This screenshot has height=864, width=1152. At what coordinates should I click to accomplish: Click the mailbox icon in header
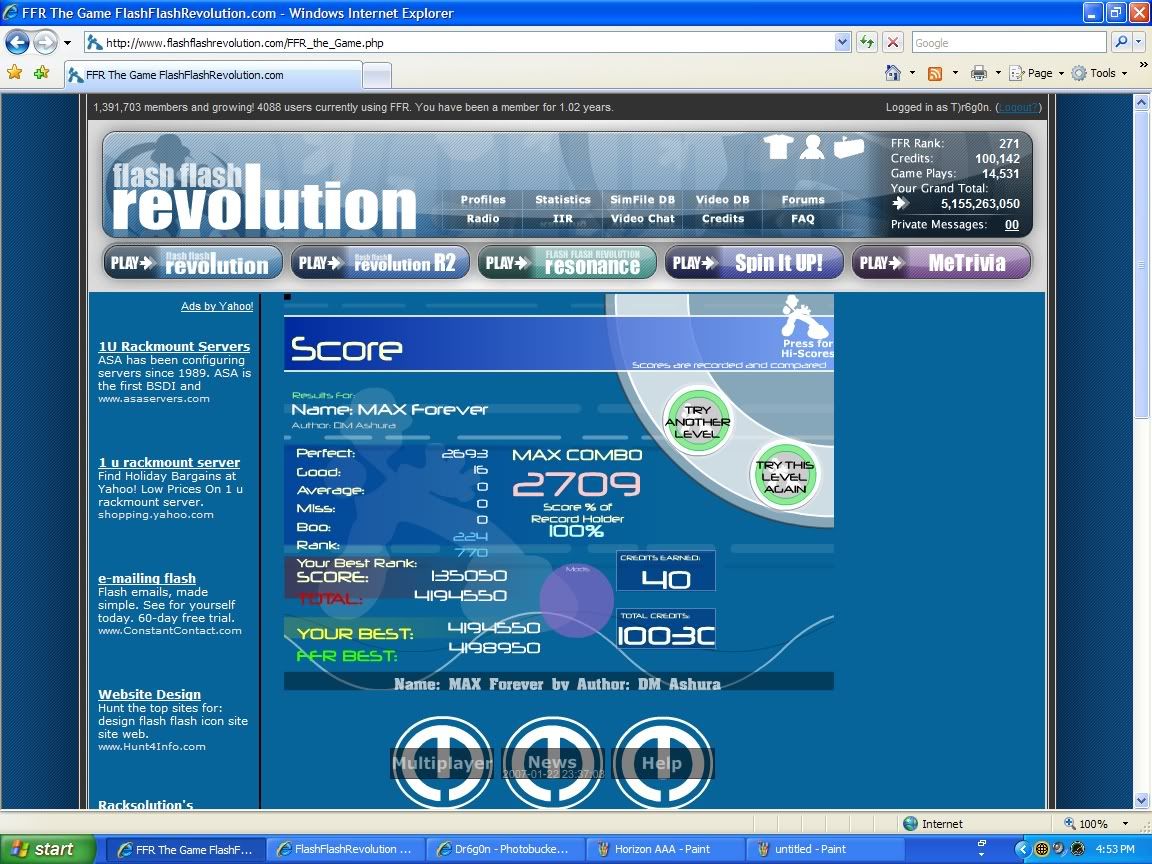coord(848,147)
